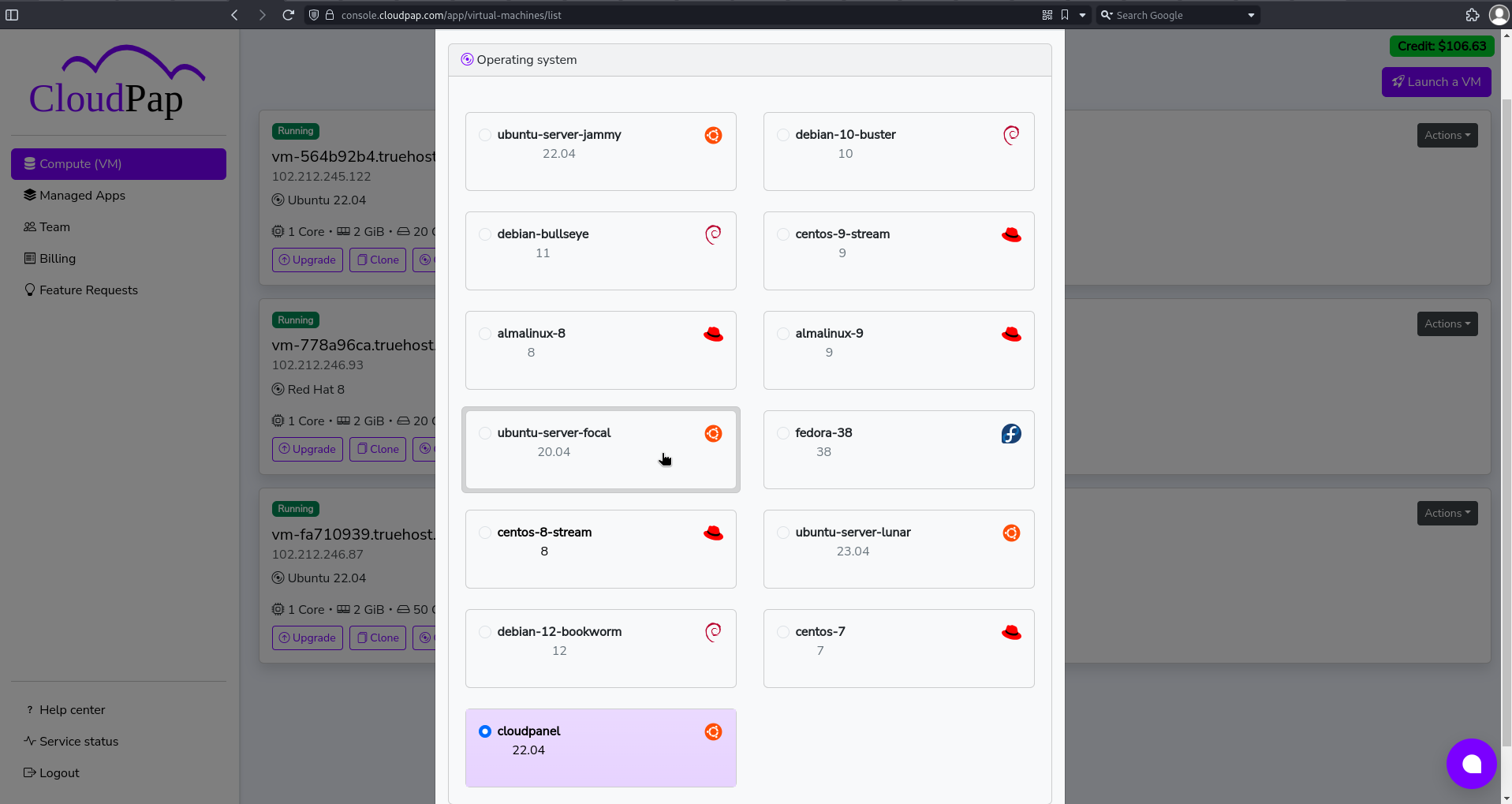Open the Compute (VM) sidebar section

[118, 163]
